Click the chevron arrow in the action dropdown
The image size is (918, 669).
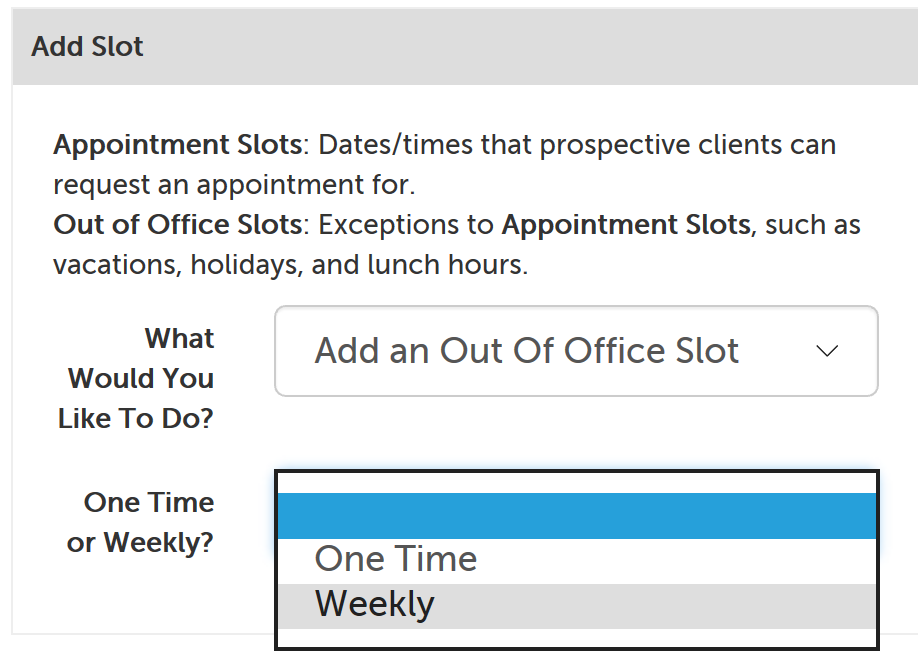click(826, 352)
